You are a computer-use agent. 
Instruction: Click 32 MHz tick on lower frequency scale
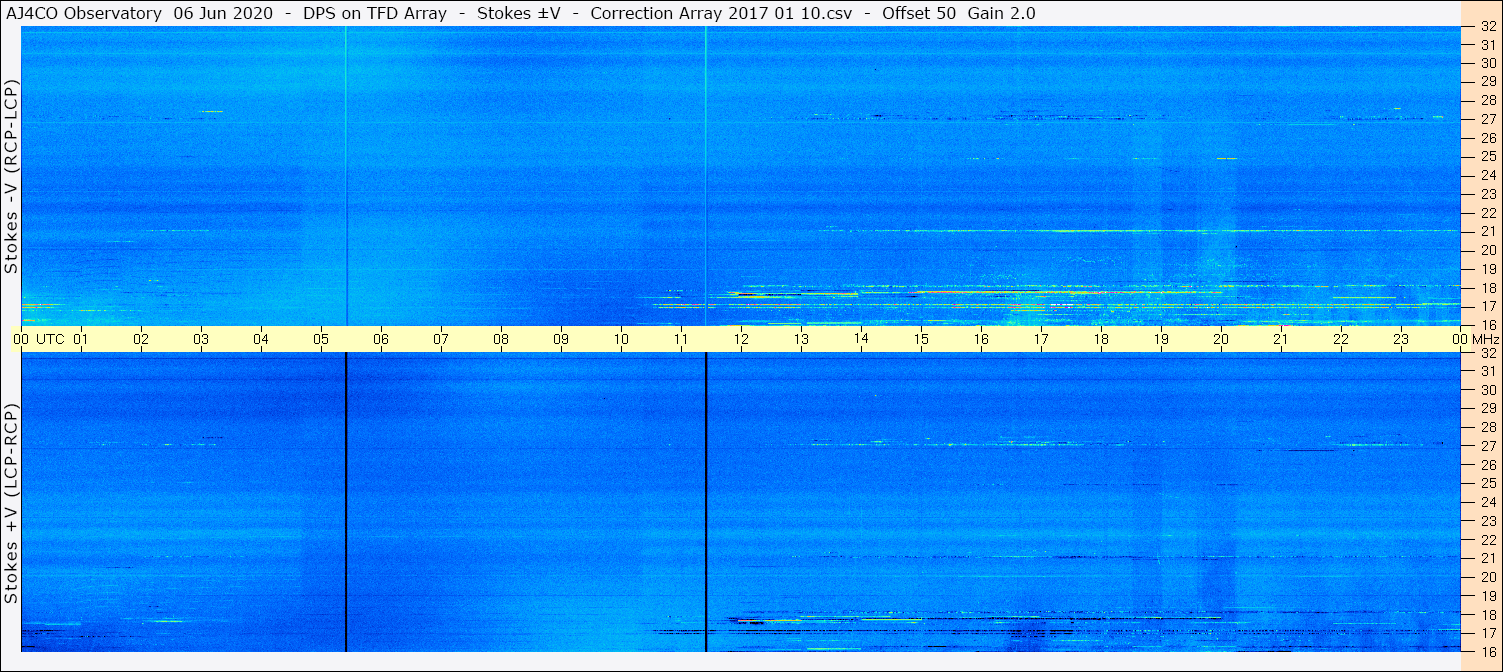[x=1487, y=353]
